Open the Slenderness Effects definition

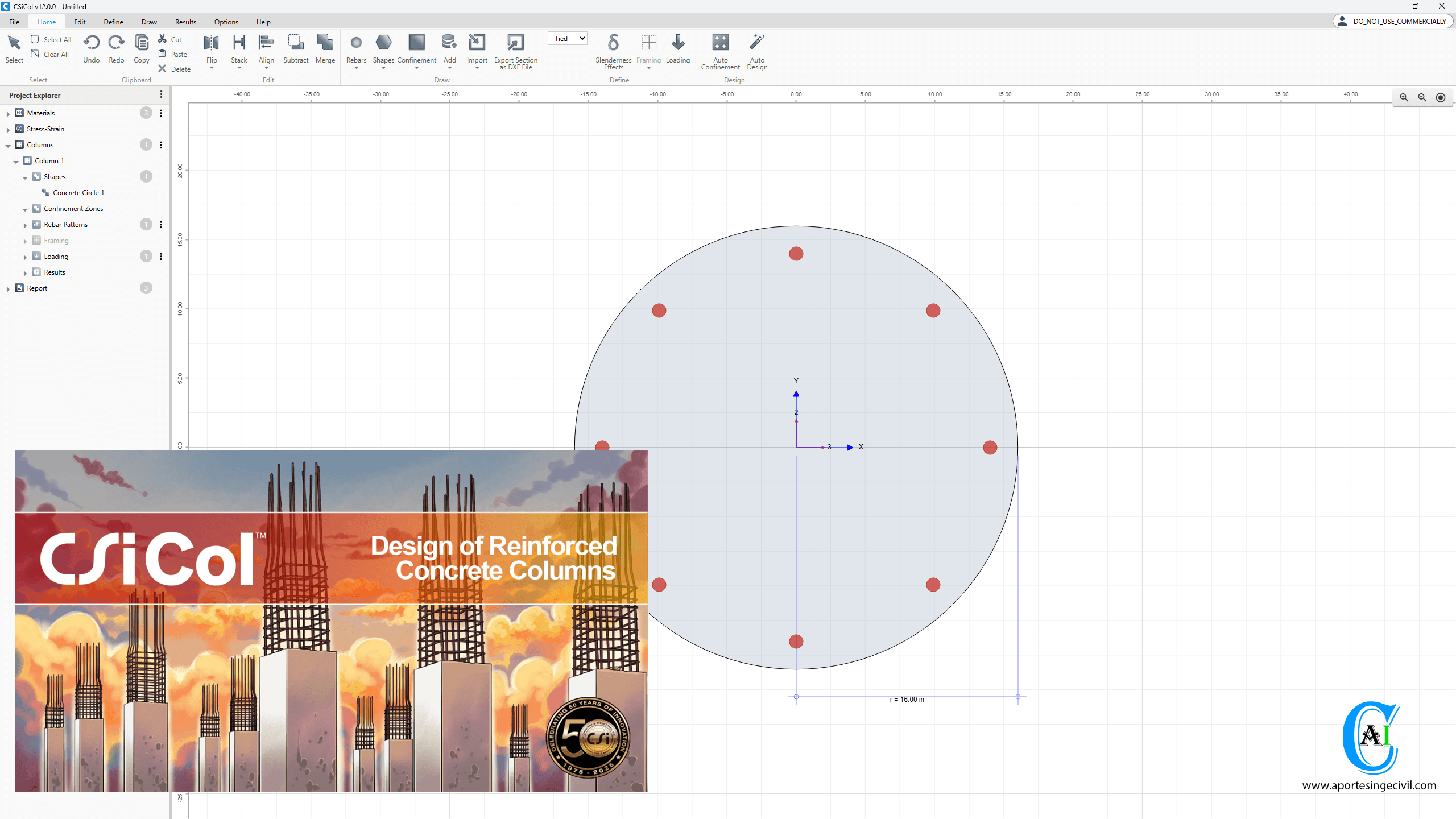(613, 43)
